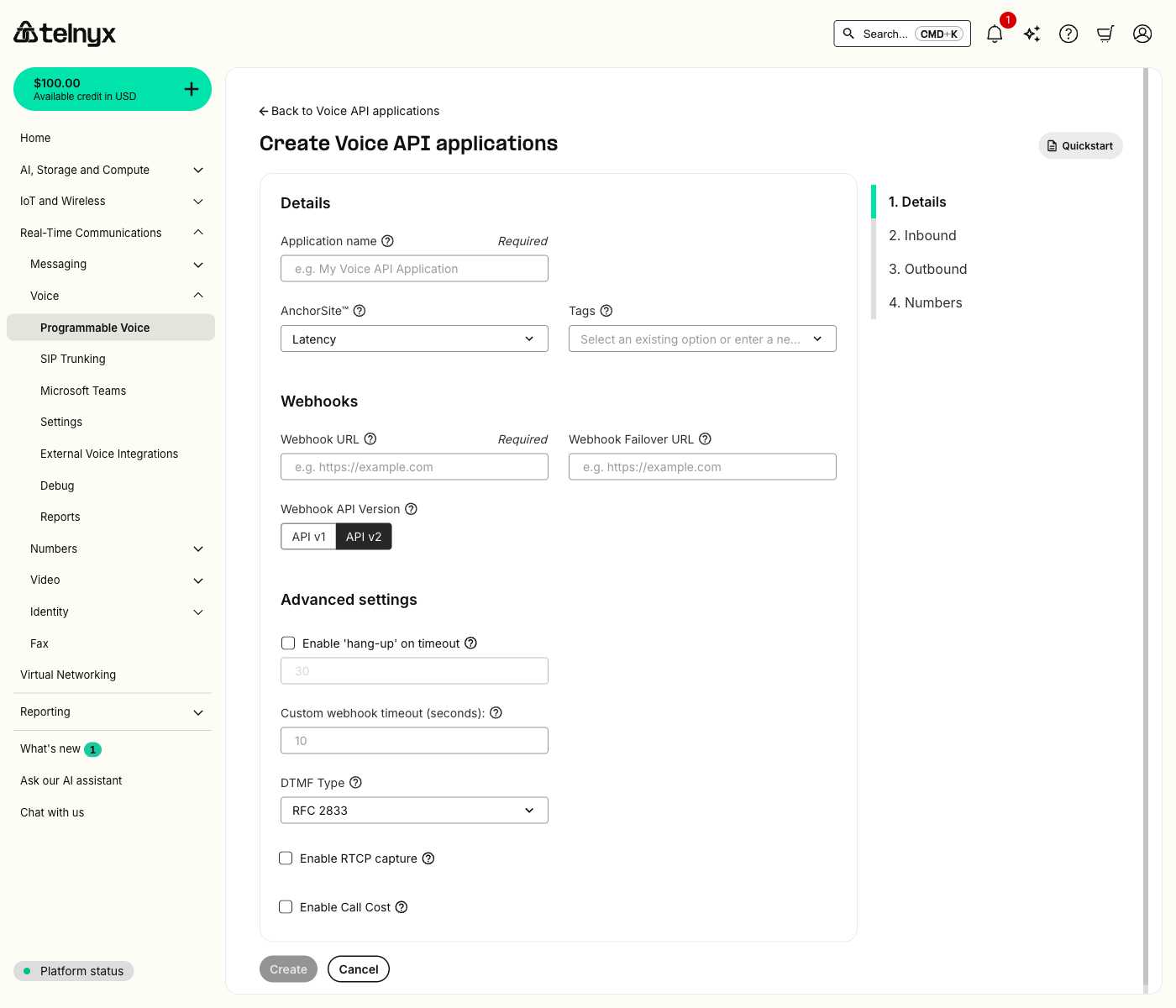Click the AI sparkles icon in the header
This screenshot has width=1176, height=1008.
pyautogui.click(x=1031, y=34)
